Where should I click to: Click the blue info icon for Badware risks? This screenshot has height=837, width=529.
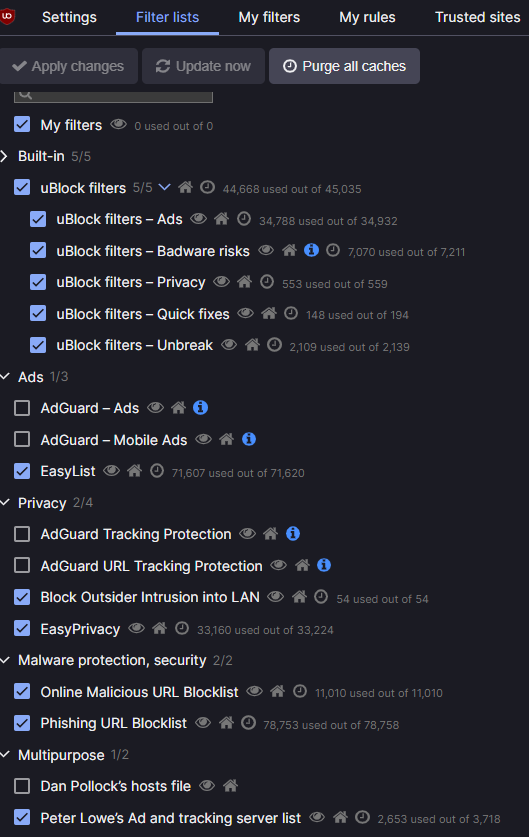(x=311, y=250)
